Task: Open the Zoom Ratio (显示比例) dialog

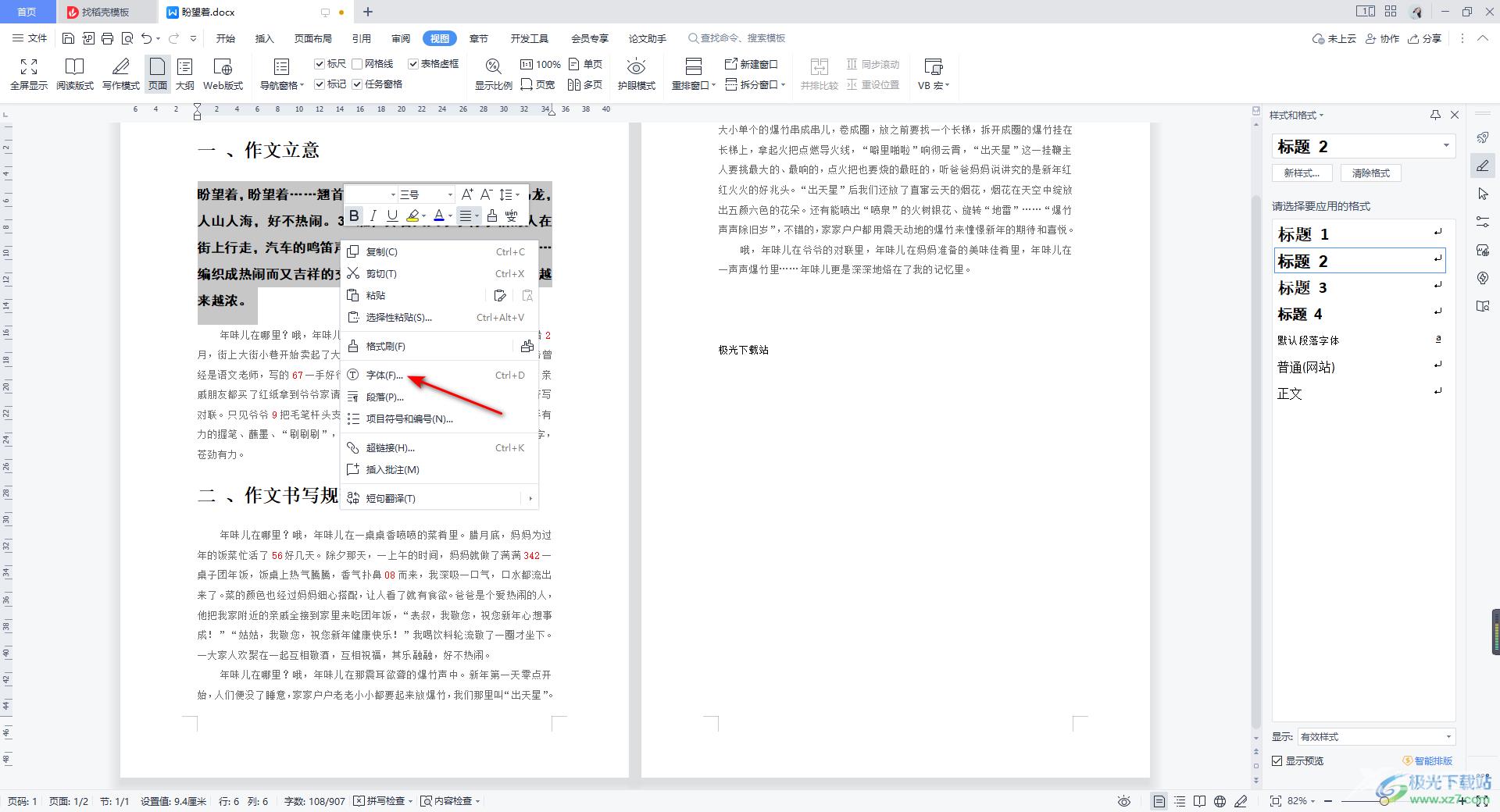Action: (493, 74)
